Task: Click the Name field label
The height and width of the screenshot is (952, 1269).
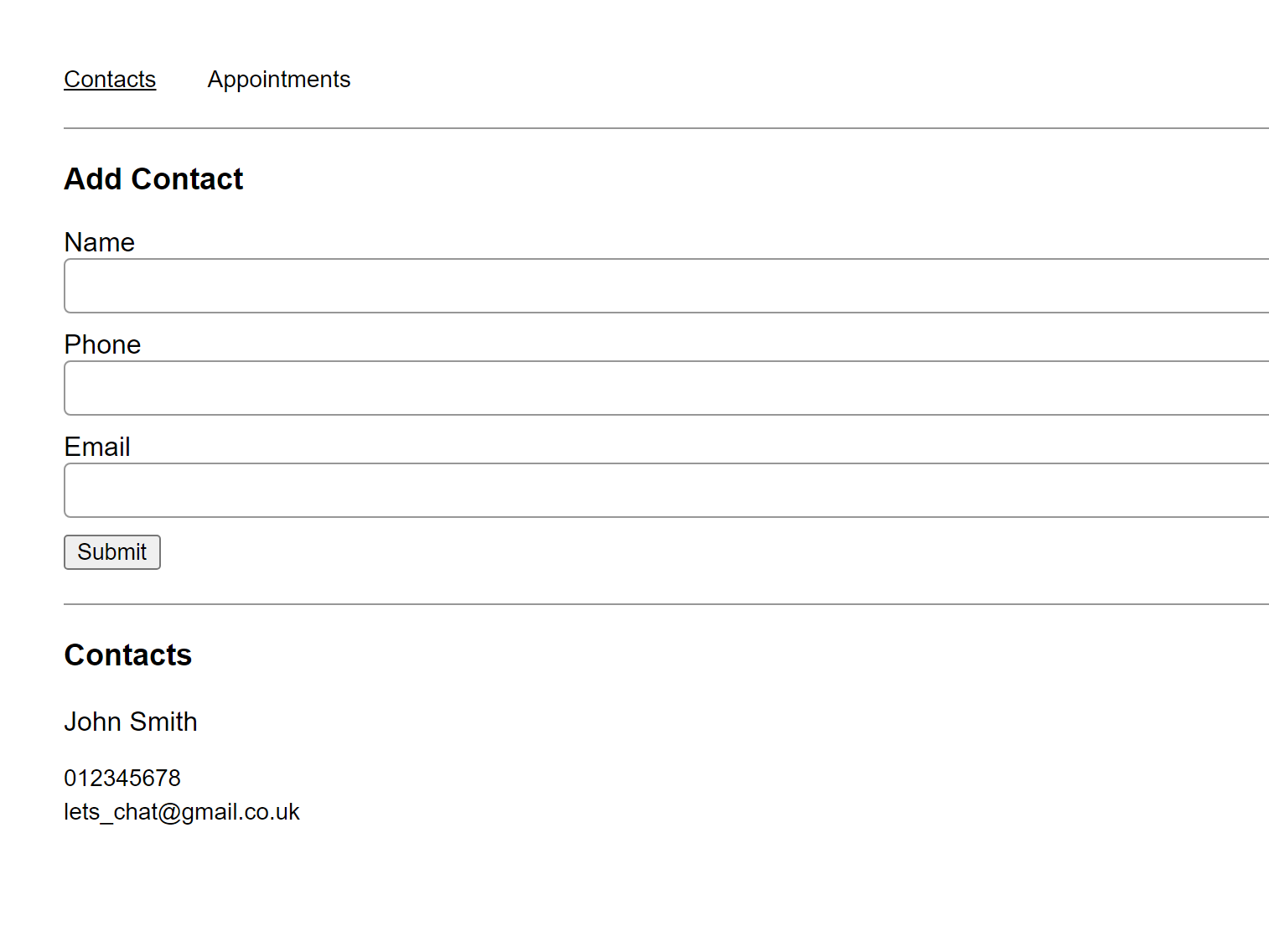Action: [x=99, y=242]
